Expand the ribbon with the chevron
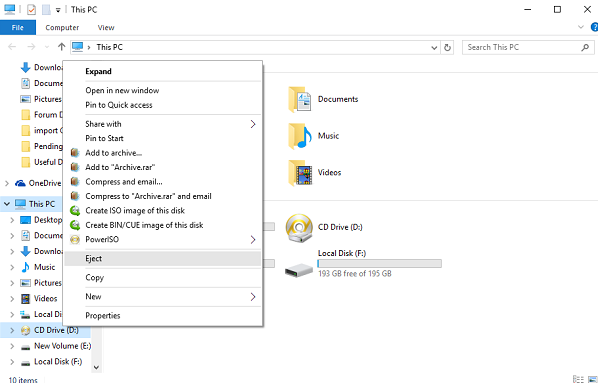598x383 pixels. pyautogui.click(x=580, y=27)
